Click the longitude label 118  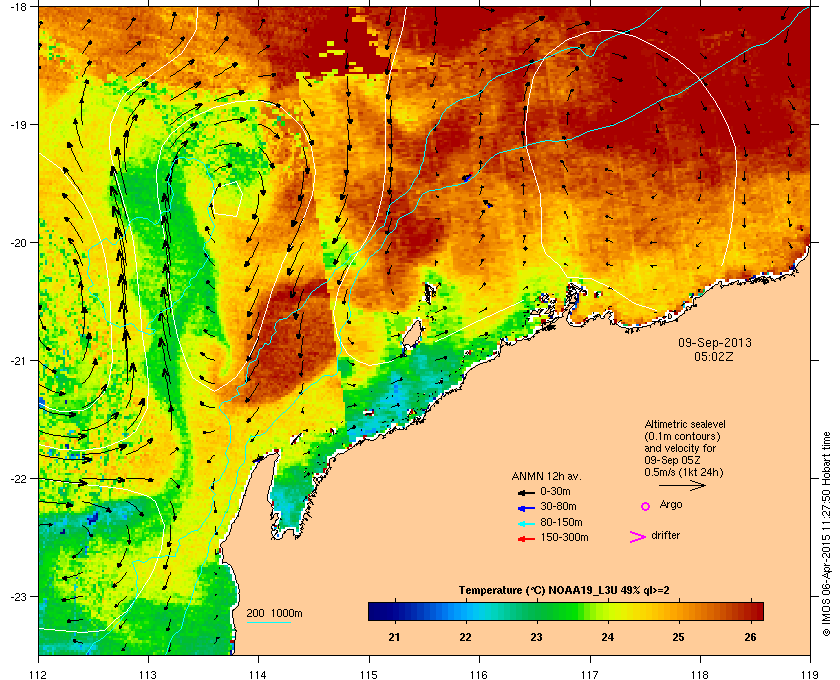click(700, 675)
